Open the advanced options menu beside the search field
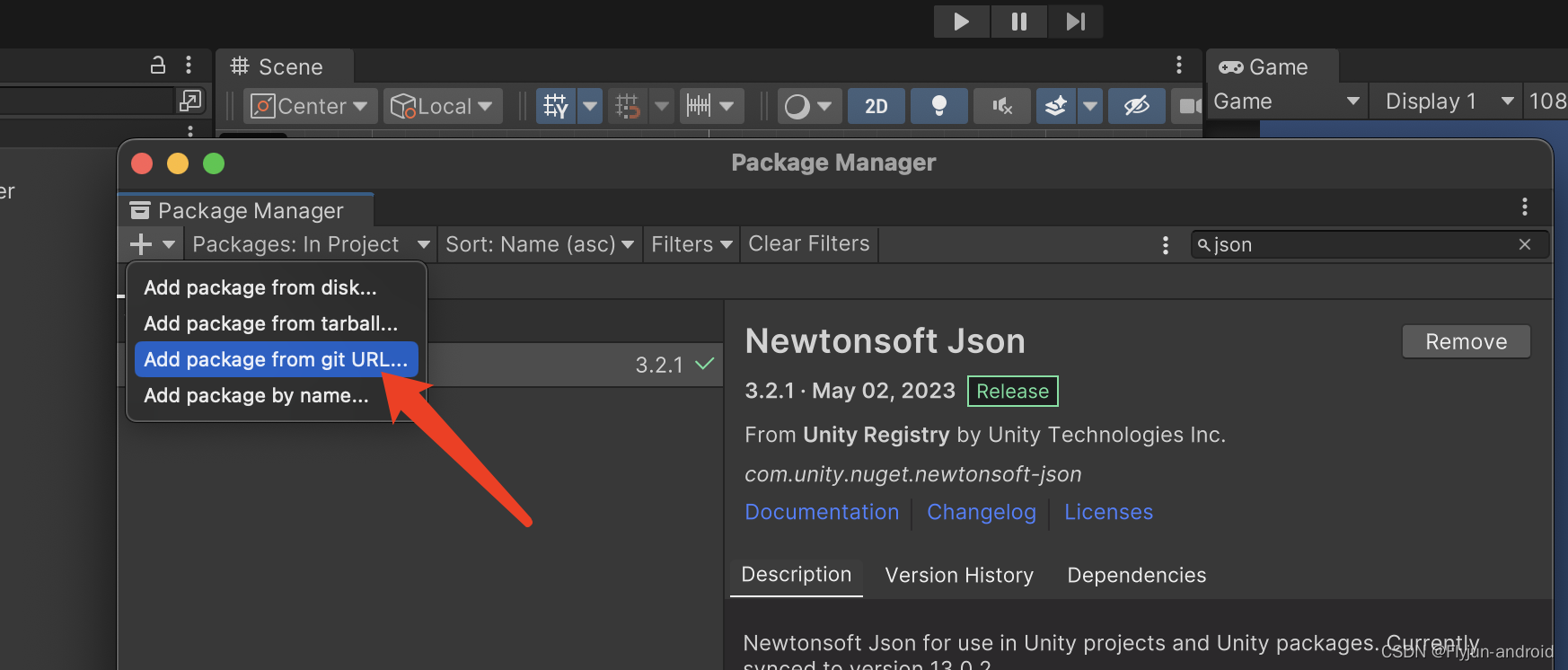 point(1166,244)
